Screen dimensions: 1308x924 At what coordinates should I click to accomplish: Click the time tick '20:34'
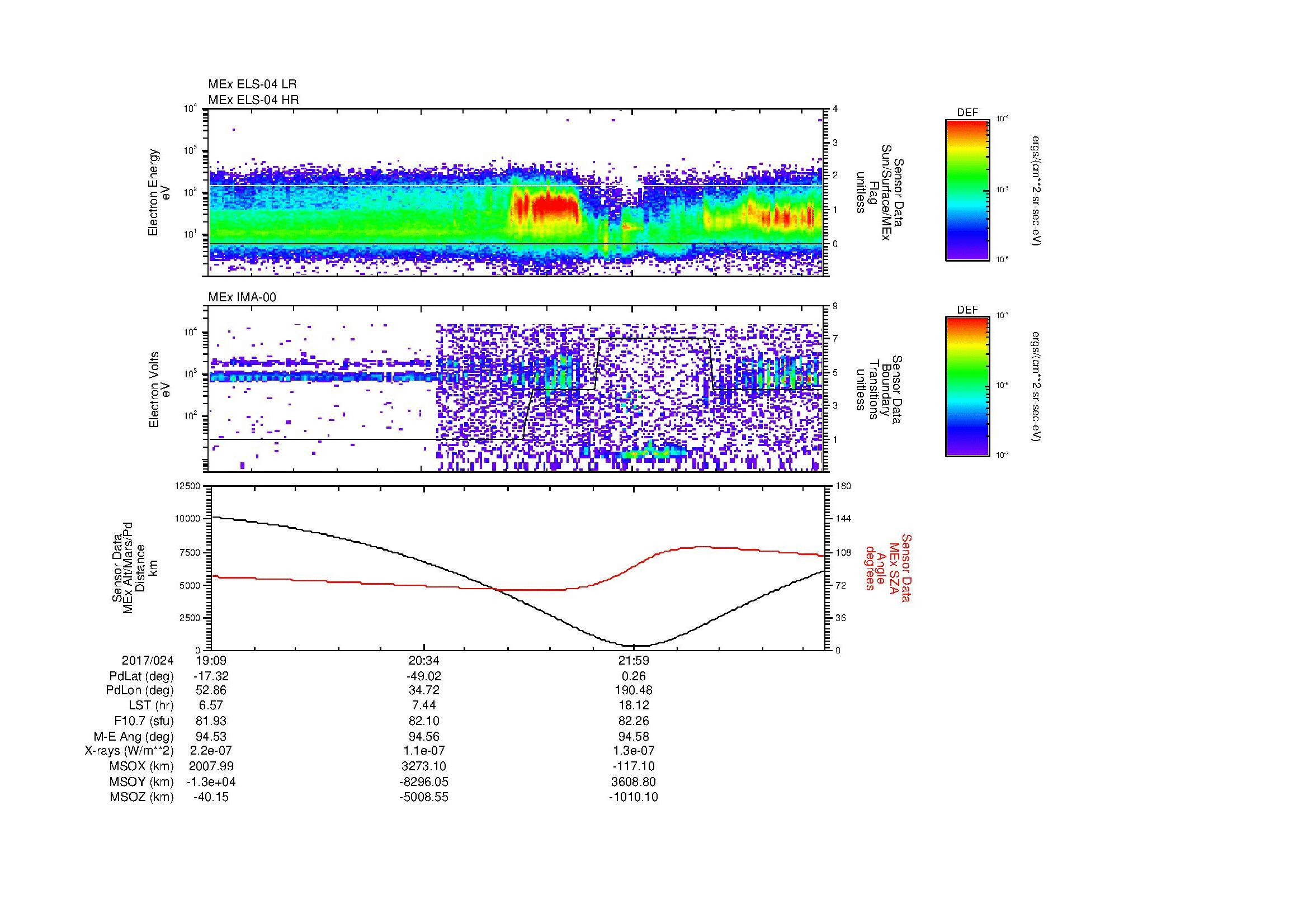[x=424, y=661]
